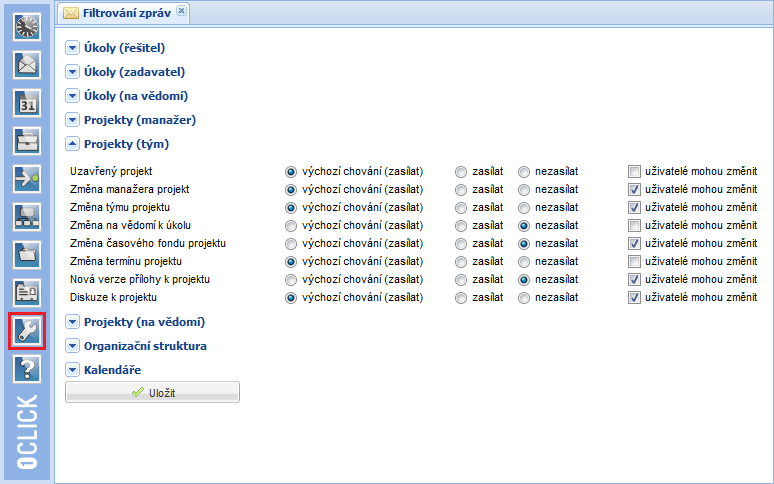Expand the Organizační struktura section
Image resolution: width=774 pixels, height=484 pixels.
tap(72, 346)
